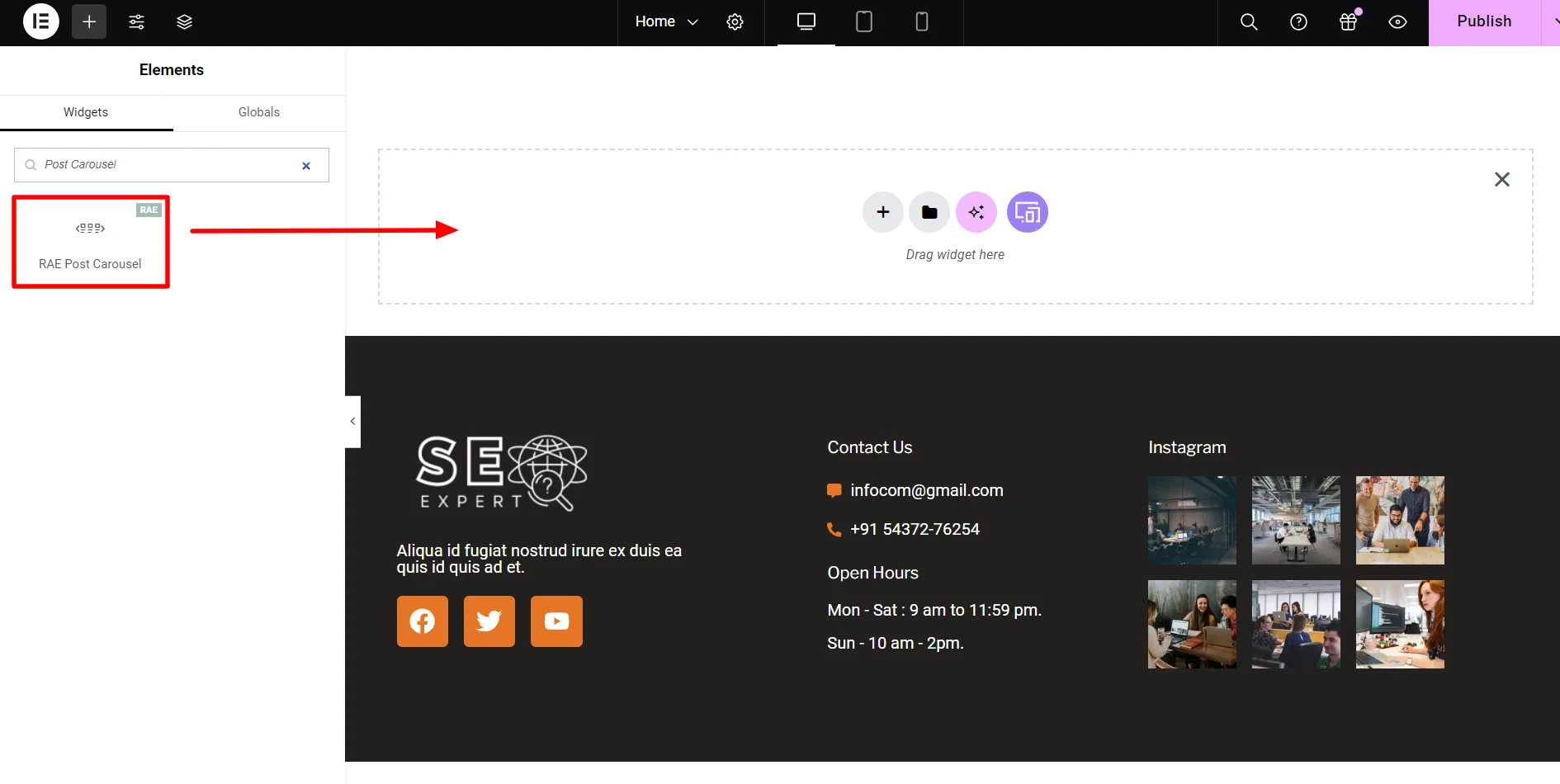
Task: Open the add element plus button
Action: 89,21
